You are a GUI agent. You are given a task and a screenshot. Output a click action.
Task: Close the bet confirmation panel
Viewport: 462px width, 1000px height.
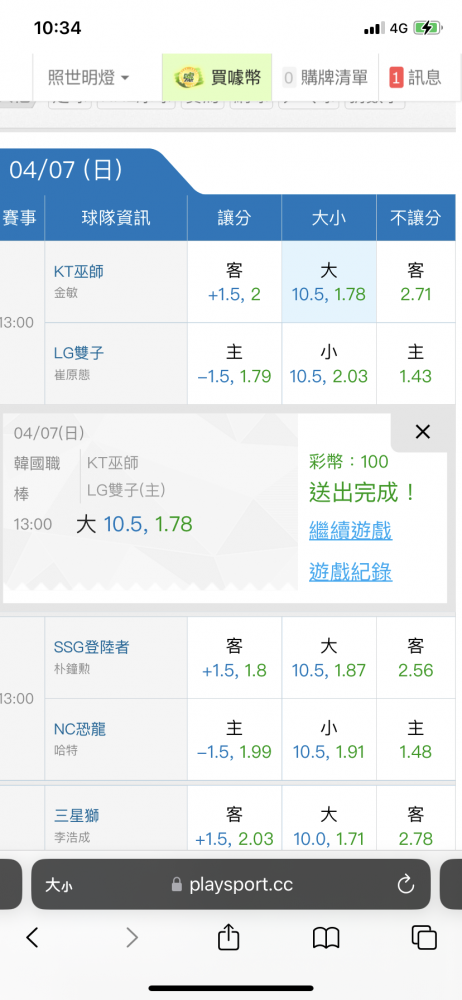(x=422, y=432)
